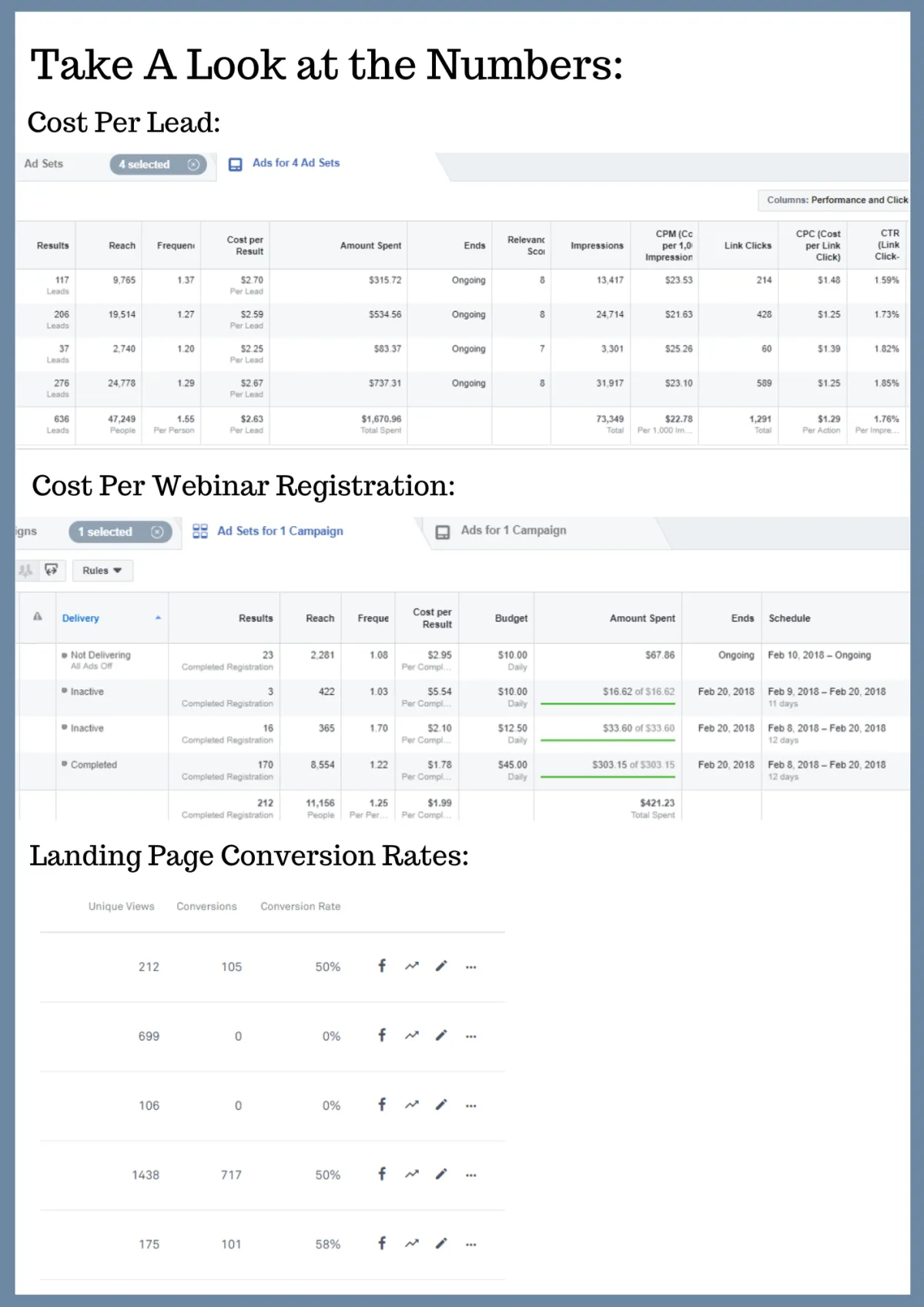
Task: Click the Relevance Score column header
Action: coord(526,246)
